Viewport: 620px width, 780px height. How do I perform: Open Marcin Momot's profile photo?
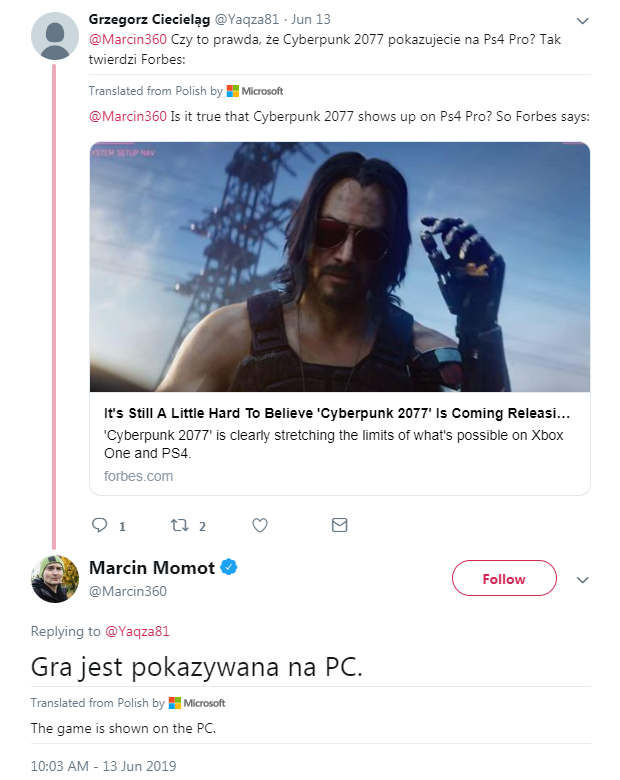pyautogui.click(x=55, y=579)
